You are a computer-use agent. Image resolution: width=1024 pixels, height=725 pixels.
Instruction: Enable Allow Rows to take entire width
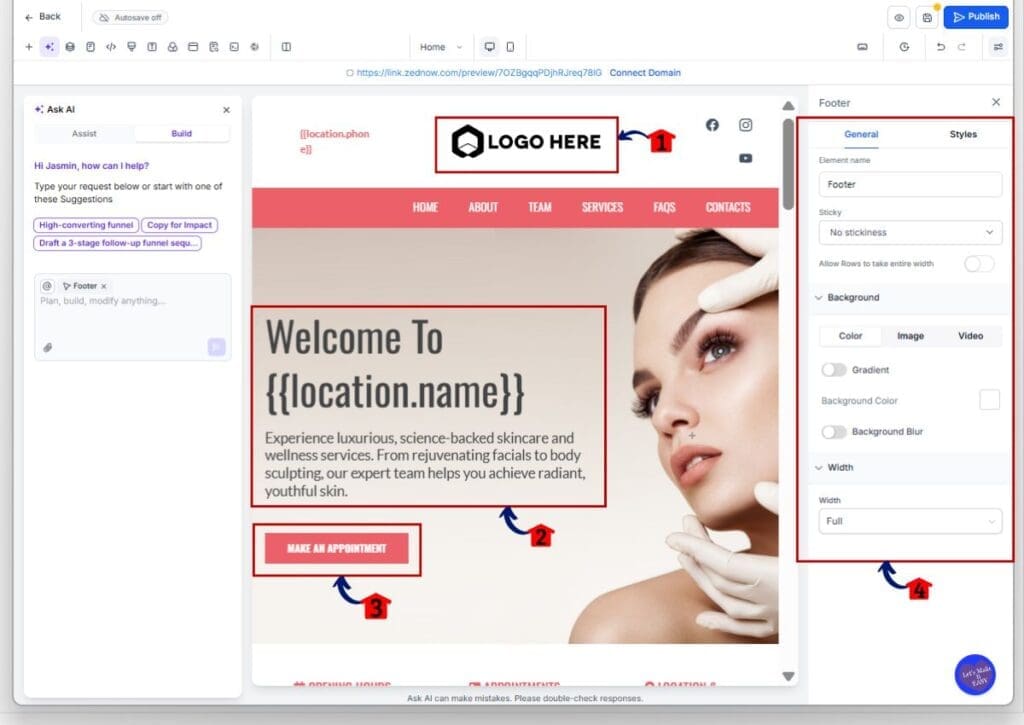click(x=978, y=263)
